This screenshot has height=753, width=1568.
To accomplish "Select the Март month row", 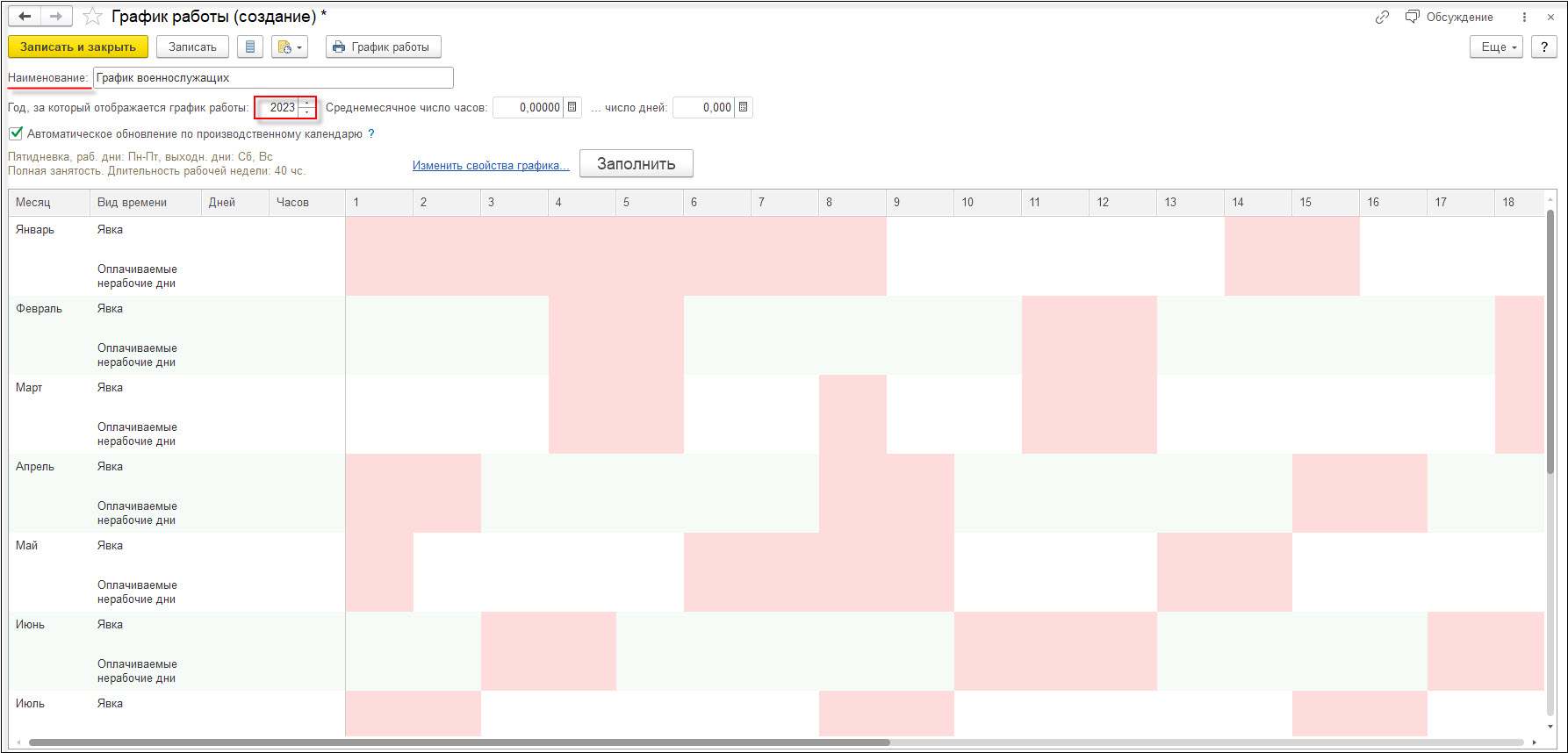I will tap(29, 387).
